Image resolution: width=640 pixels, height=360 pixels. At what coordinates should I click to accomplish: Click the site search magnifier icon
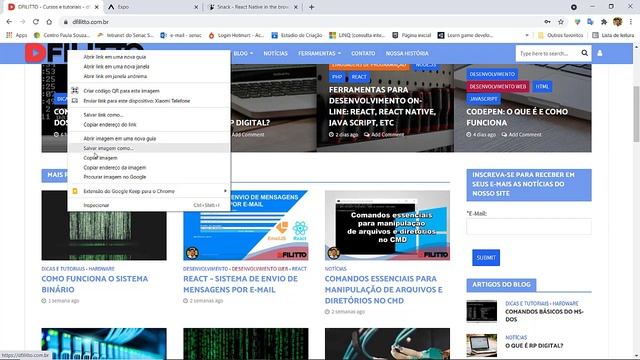[584, 53]
